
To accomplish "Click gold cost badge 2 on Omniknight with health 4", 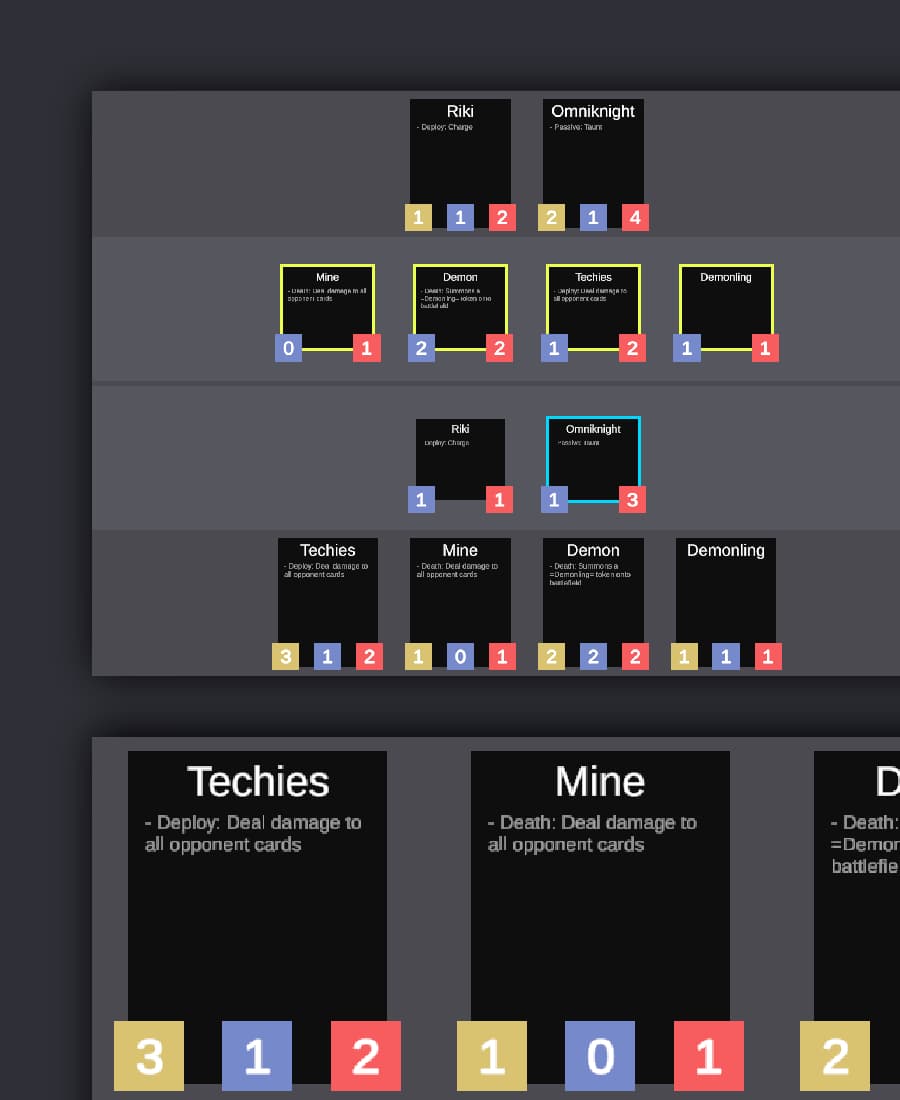I will click(551, 217).
